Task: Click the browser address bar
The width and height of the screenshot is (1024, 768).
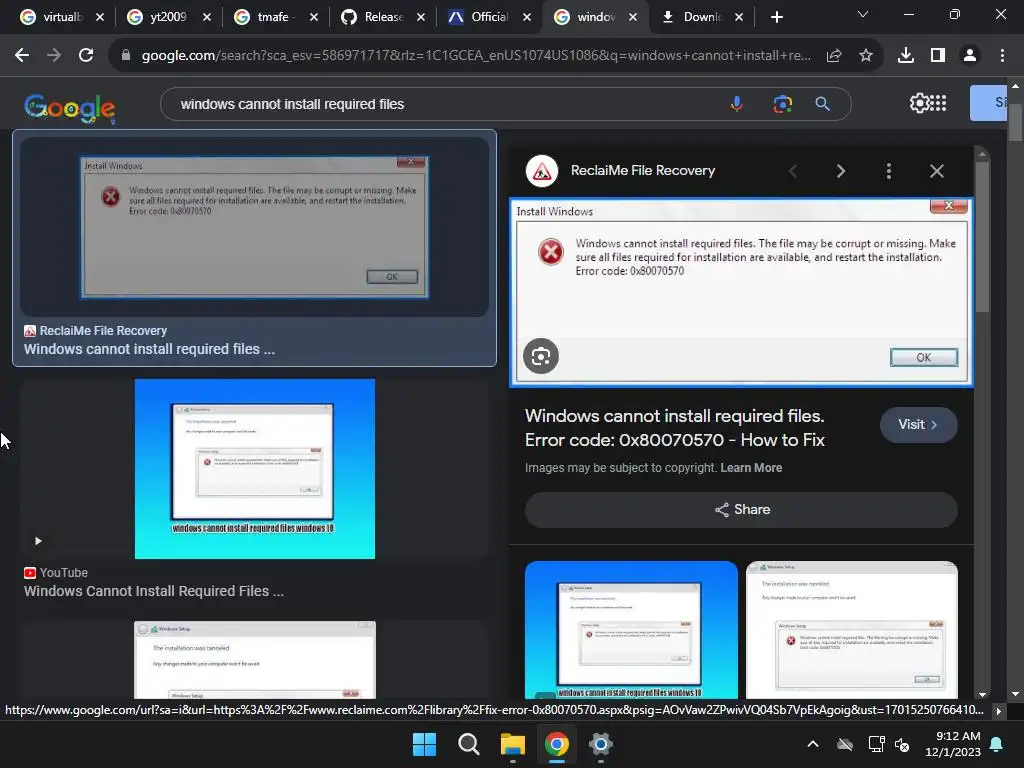Action: click(475, 56)
